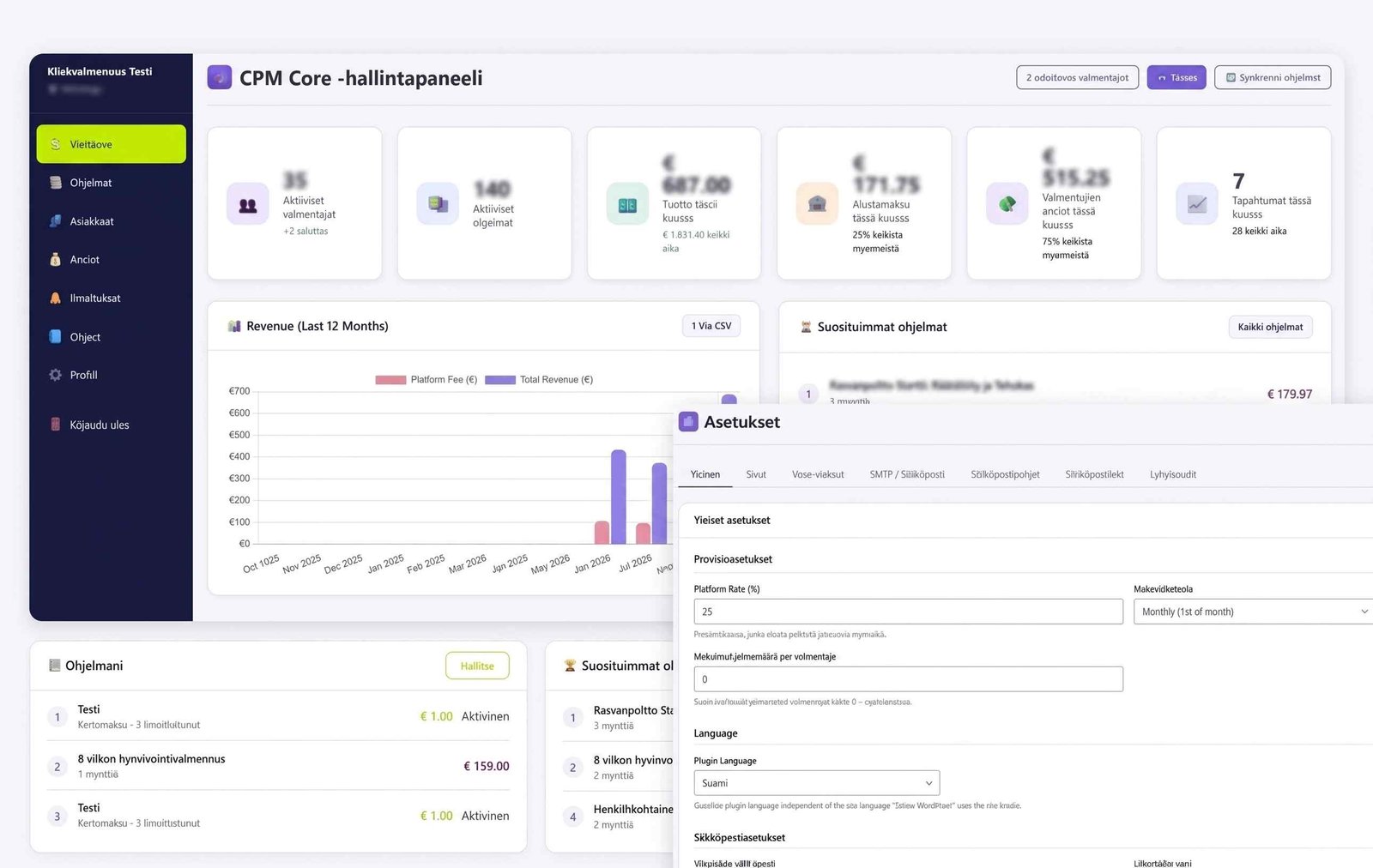Select the Asiakkaat sidebar icon

click(56, 221)
